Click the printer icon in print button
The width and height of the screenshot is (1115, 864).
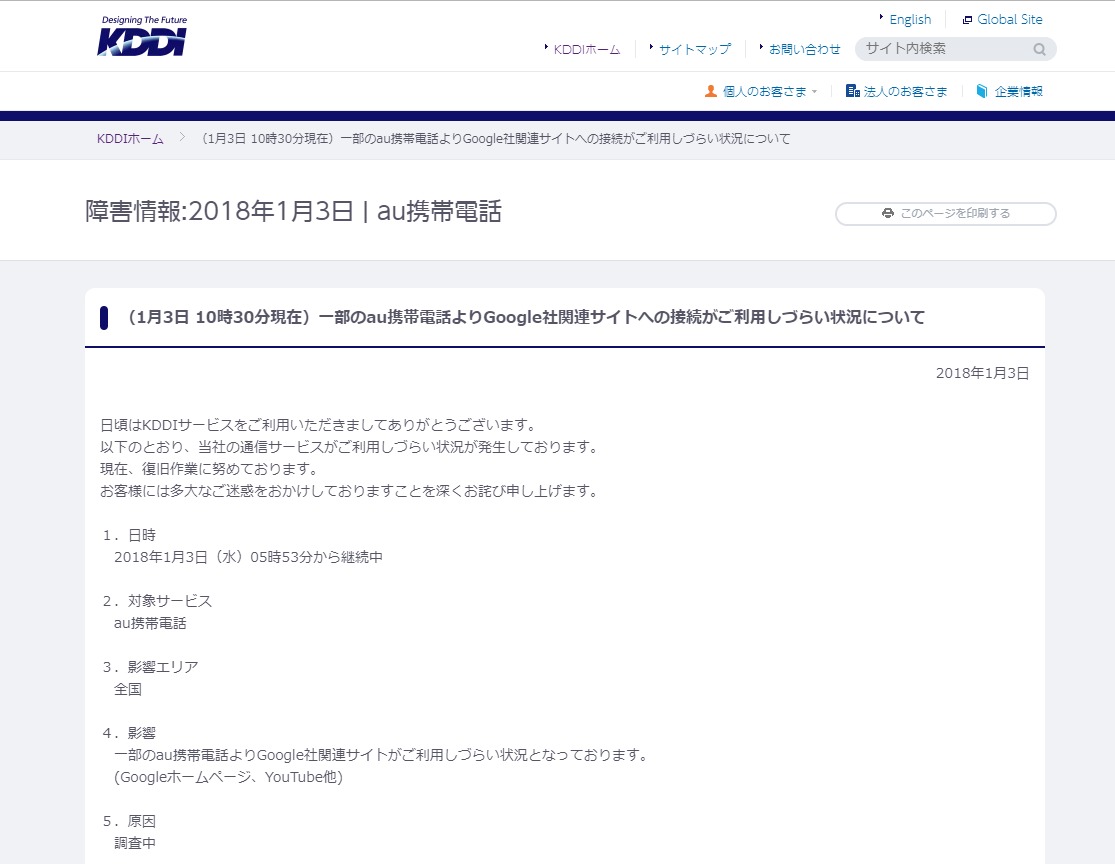click(887, 213)
